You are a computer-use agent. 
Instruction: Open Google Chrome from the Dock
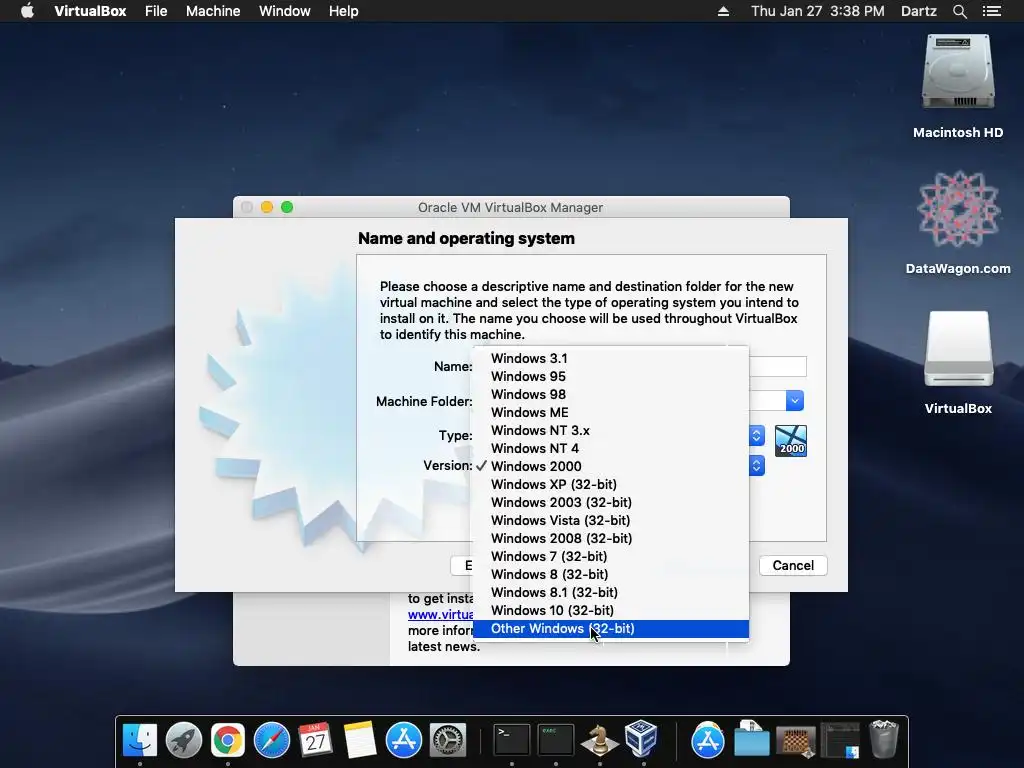pos(227,740)
